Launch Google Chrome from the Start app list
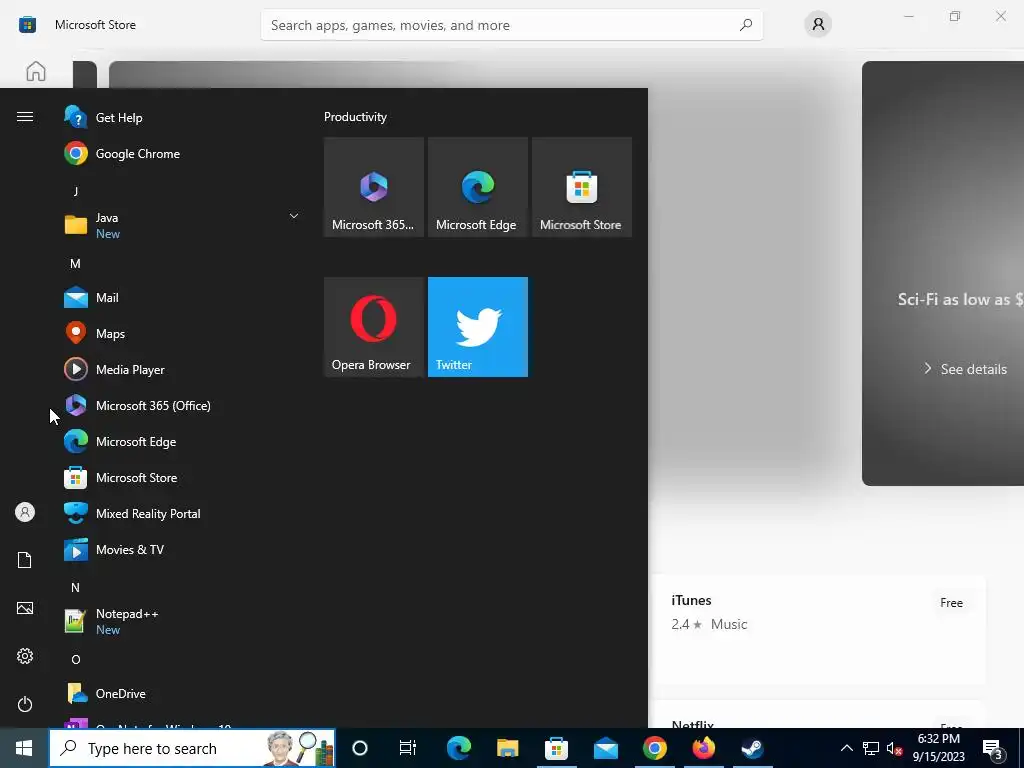Viewport: 1024px width, 768px height. pyautogui.click(x=182, y=153)
